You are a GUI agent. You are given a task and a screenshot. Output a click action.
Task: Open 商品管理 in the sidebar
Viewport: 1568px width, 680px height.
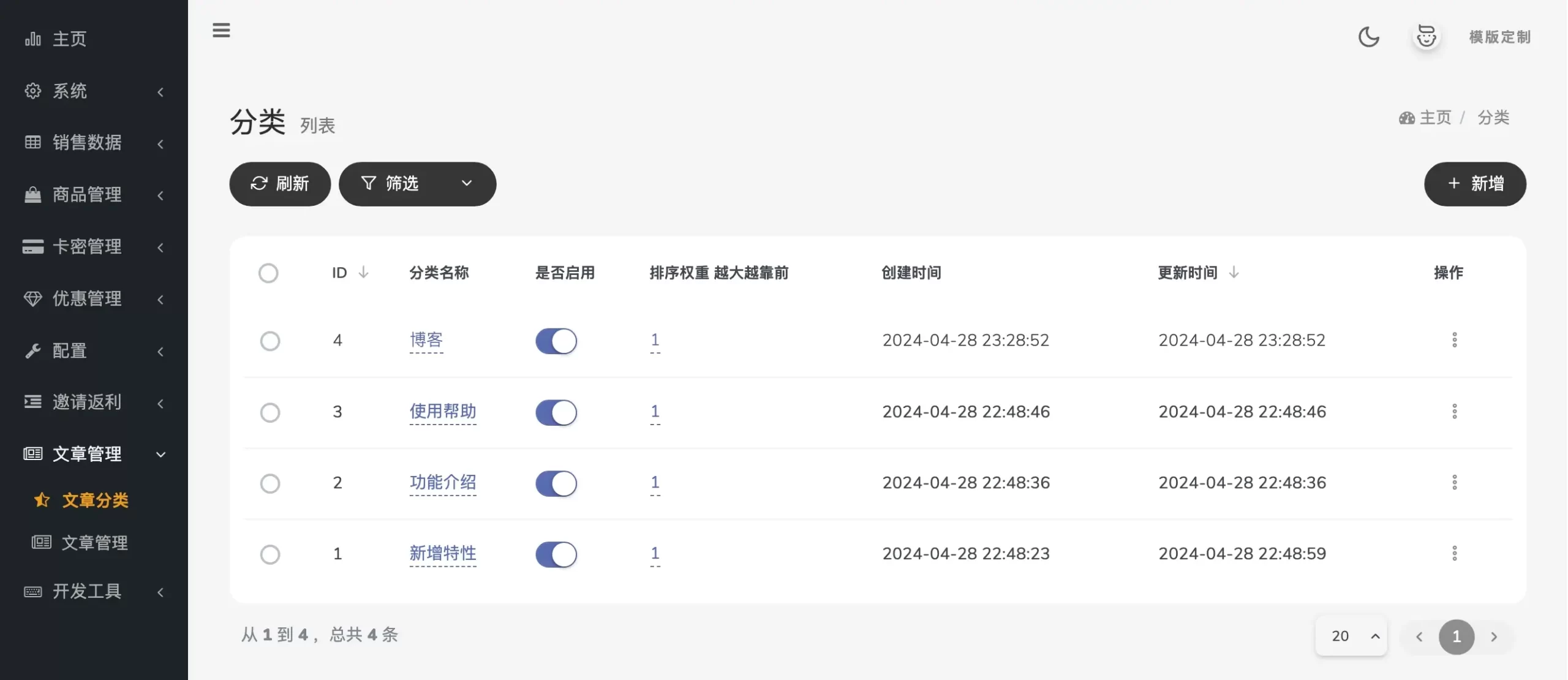click(86, 194)
